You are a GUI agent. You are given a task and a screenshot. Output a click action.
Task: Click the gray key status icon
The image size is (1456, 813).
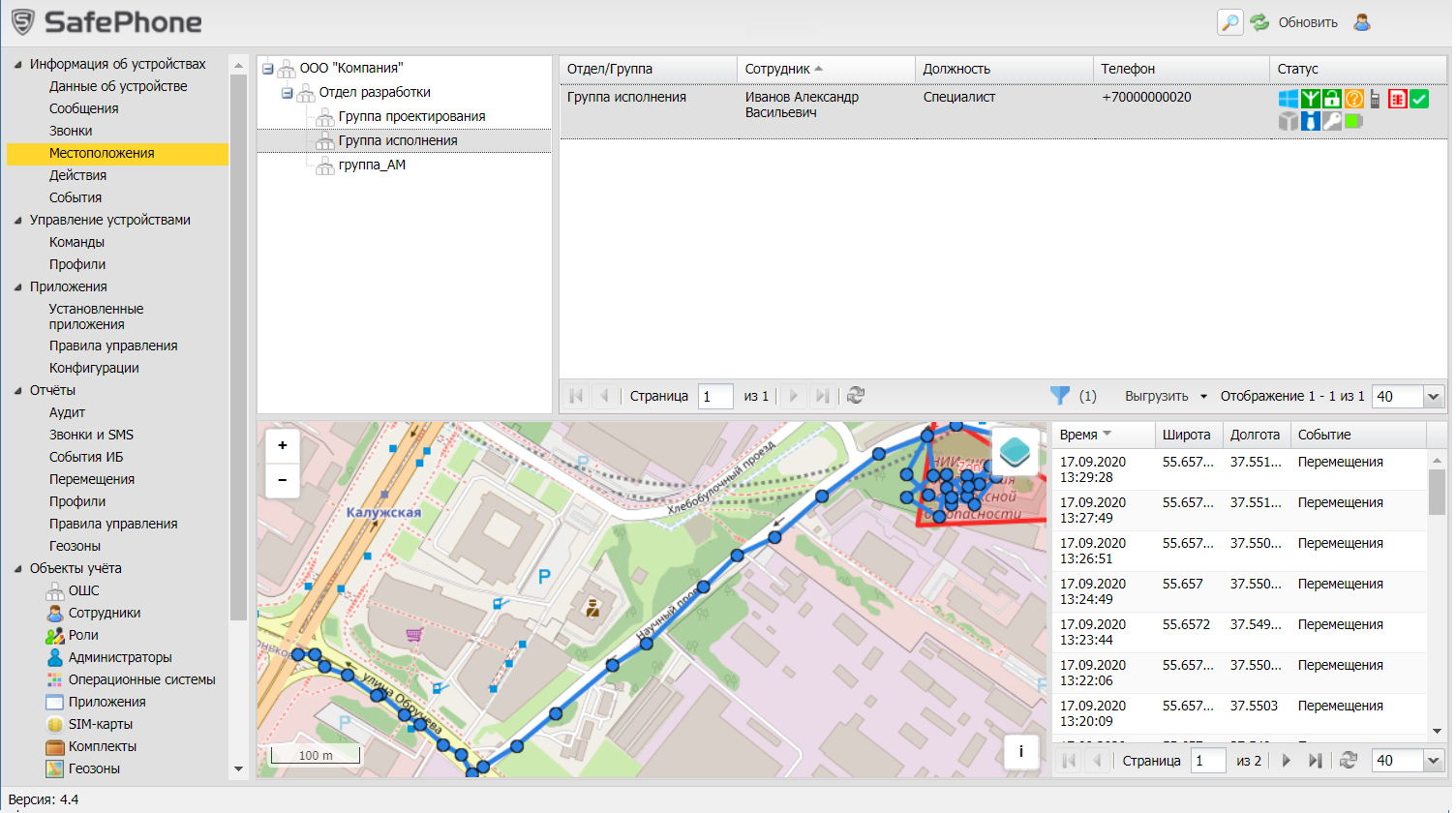[x=1332, y=121]
